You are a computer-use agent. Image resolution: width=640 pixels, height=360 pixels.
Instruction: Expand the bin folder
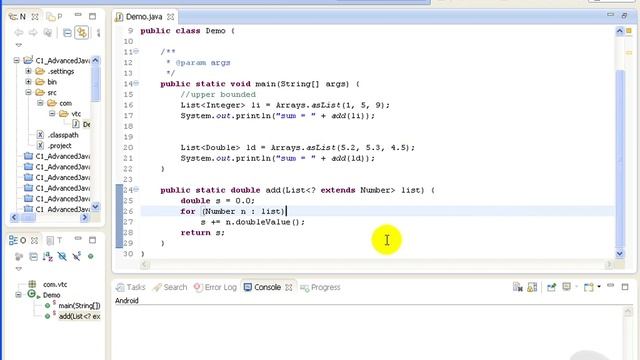(x=28, y=82)
